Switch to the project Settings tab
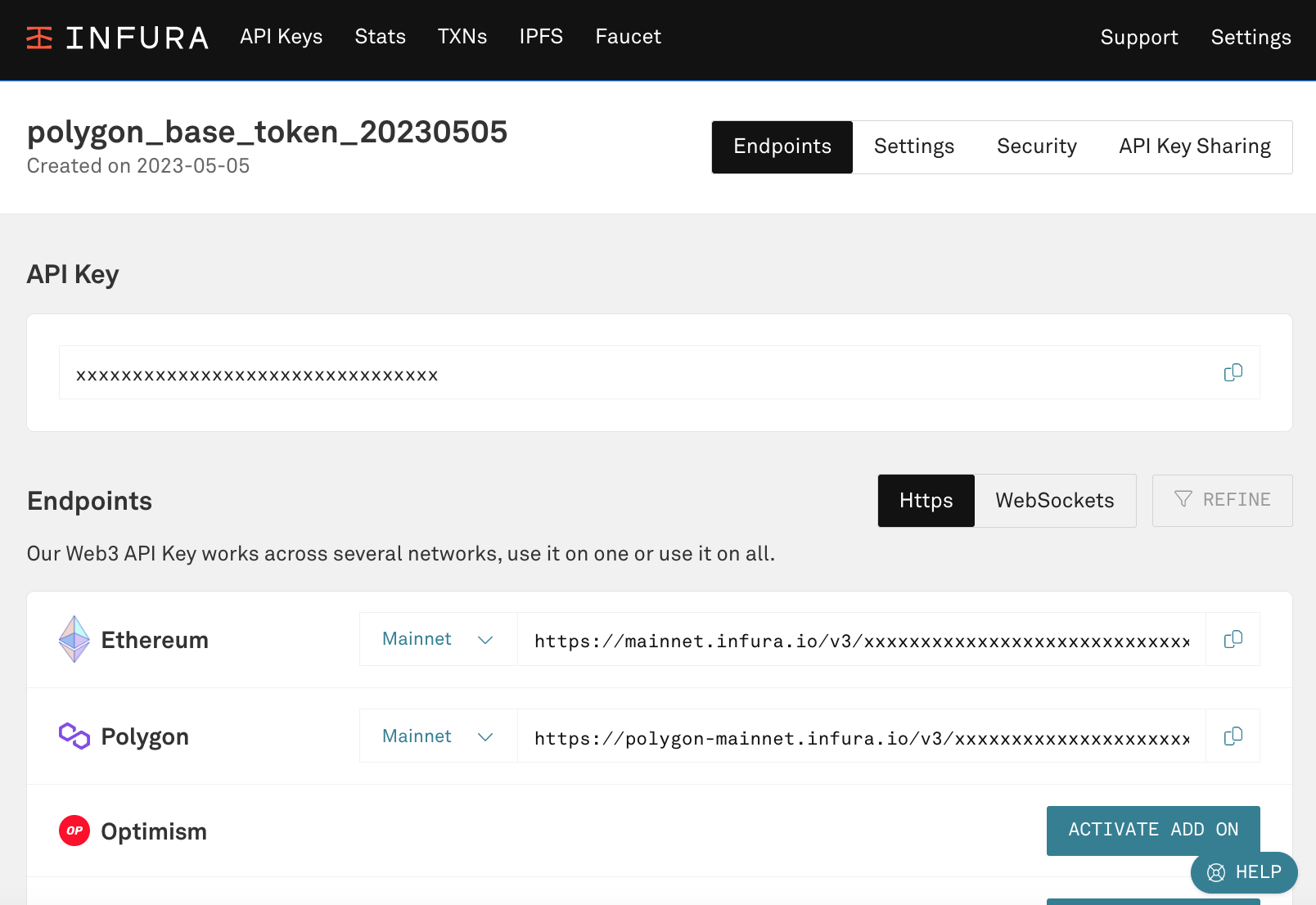This screenshot has width=1316, height=905. (914, 147)
